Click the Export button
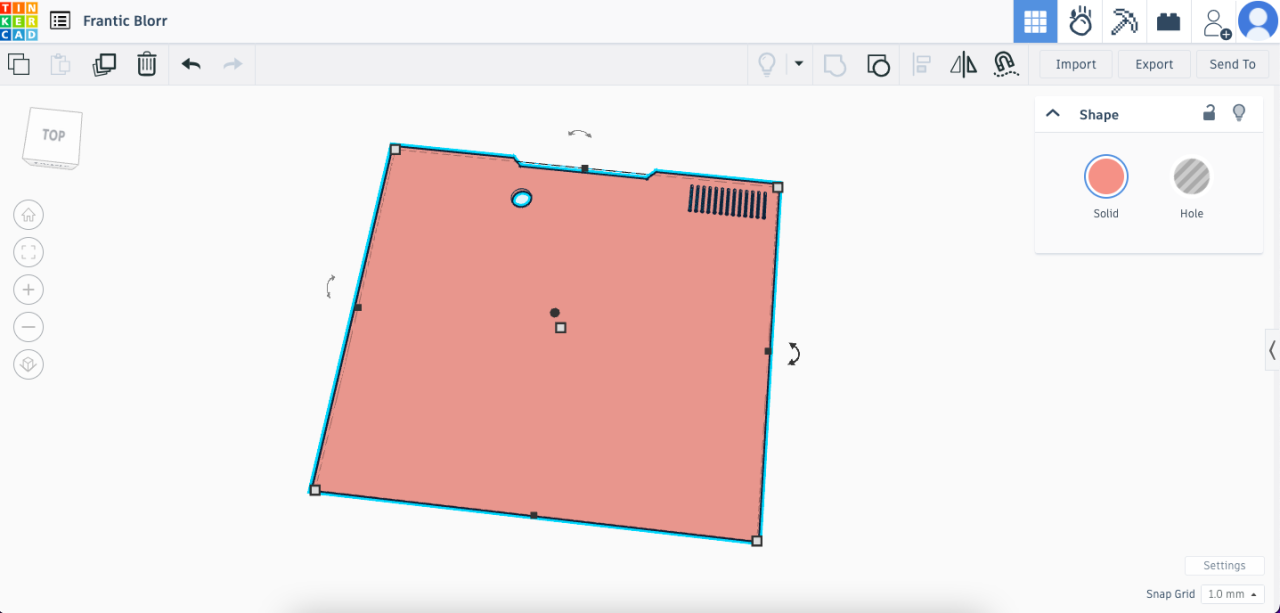1280x613 pixels. tap(1153, 64)
